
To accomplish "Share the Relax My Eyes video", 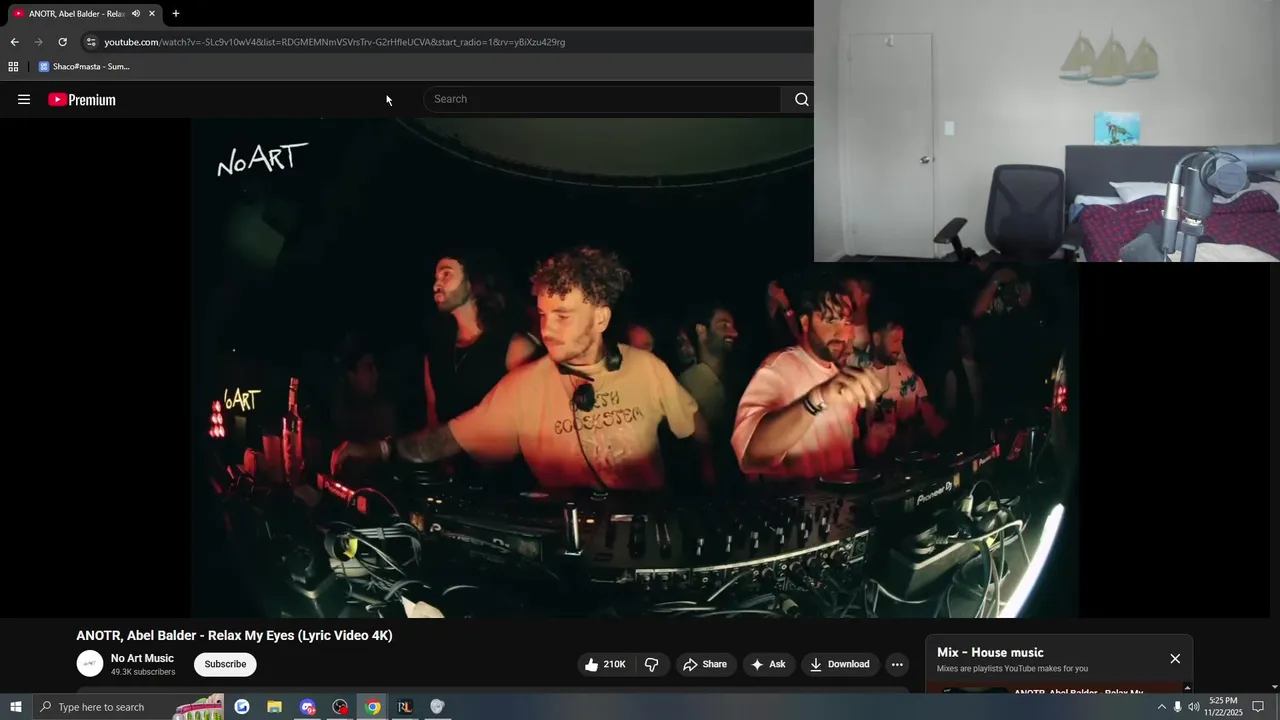I will pyautogui.click(x=705, y=664).
